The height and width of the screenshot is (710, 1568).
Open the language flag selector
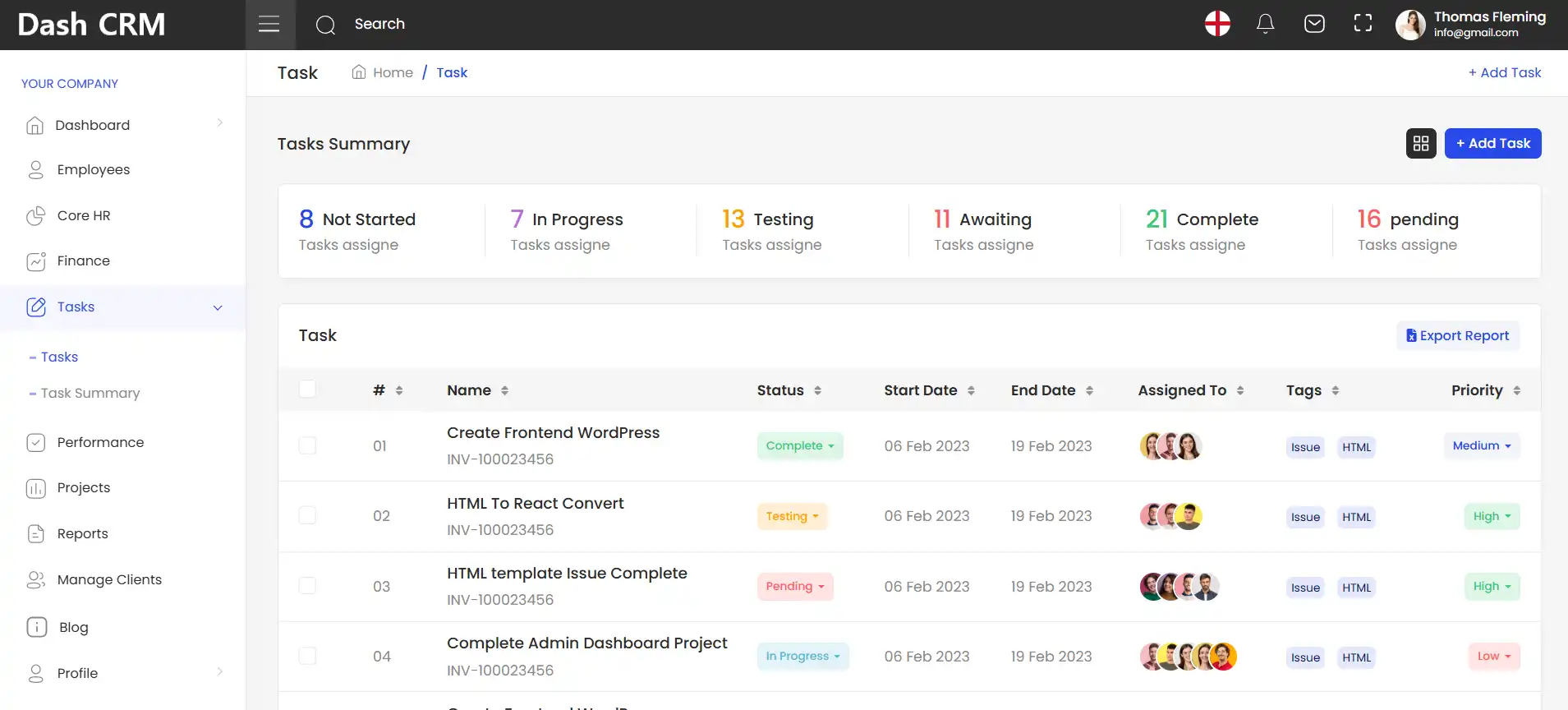tap(1217, 24)
